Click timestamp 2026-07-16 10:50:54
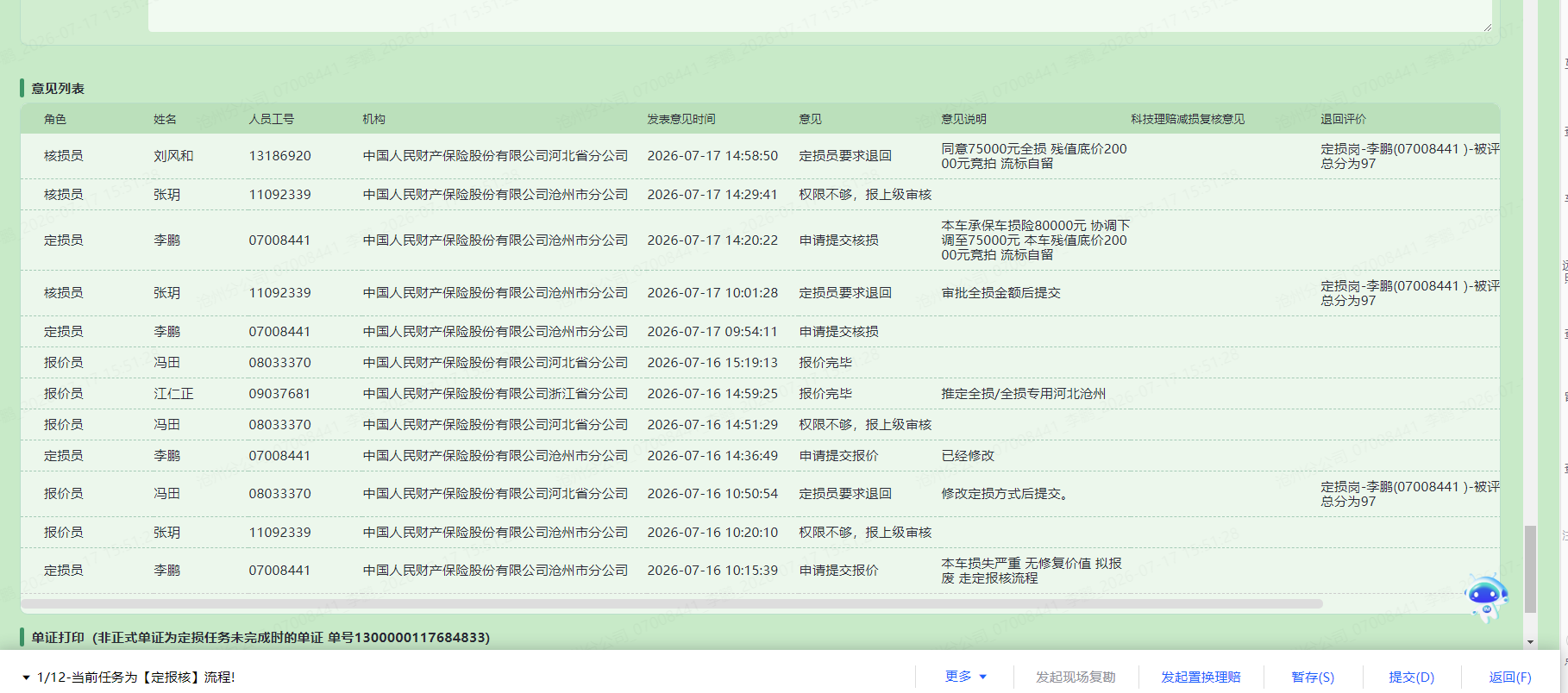 [712, 494]
